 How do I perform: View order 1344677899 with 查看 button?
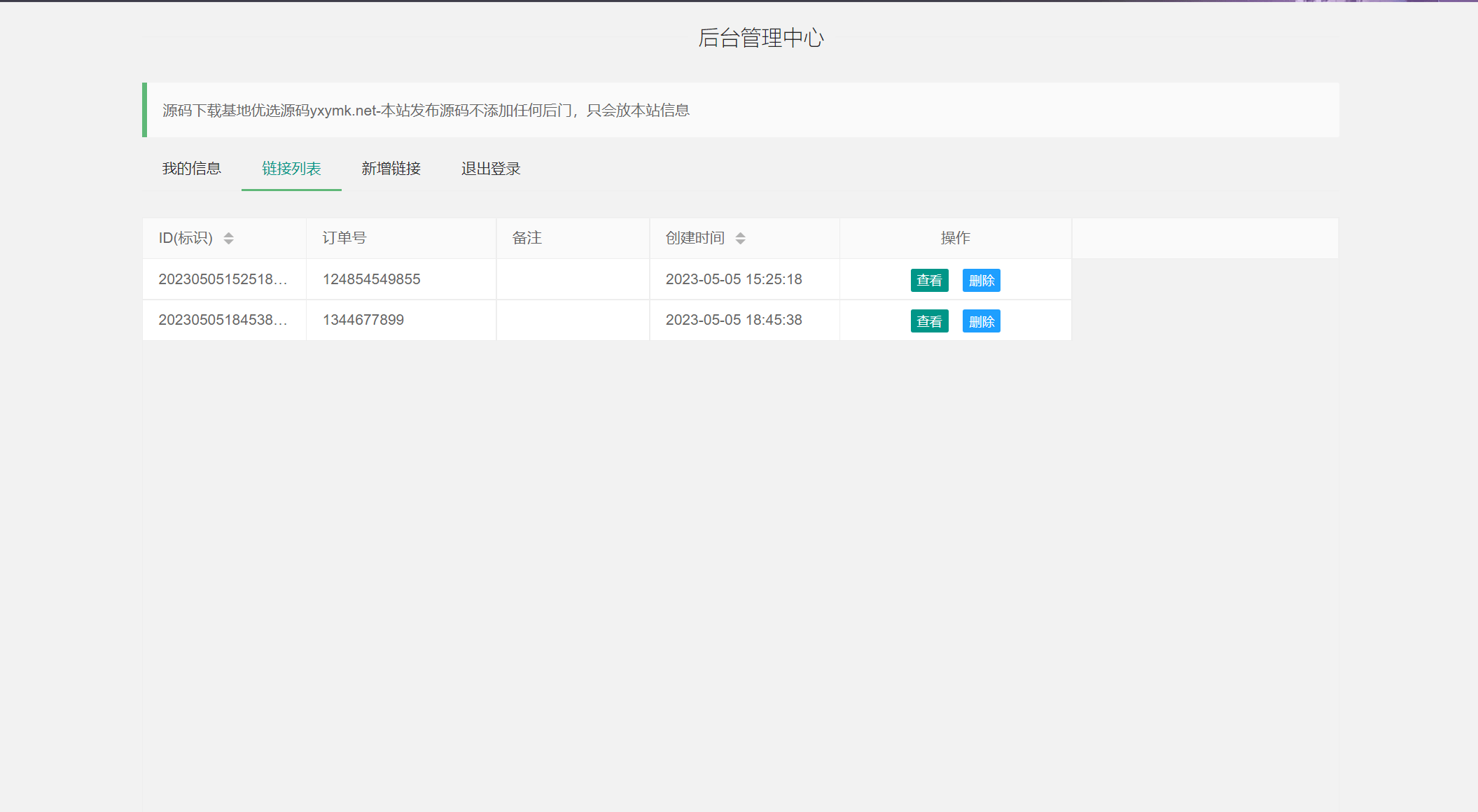click(929, 321)
